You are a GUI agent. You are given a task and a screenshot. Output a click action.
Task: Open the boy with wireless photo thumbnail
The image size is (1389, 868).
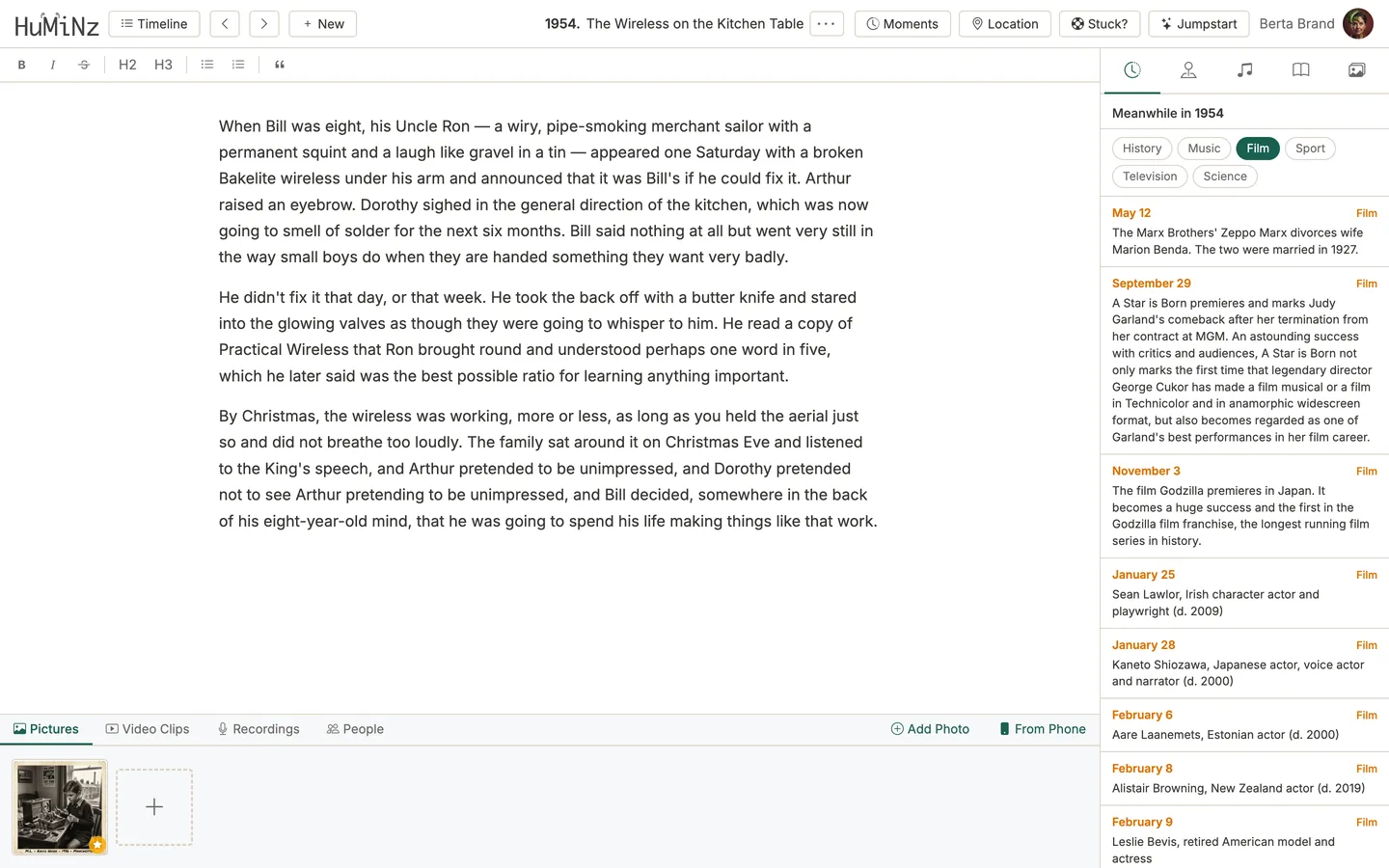pyautogui.click(x=60, y=807)
